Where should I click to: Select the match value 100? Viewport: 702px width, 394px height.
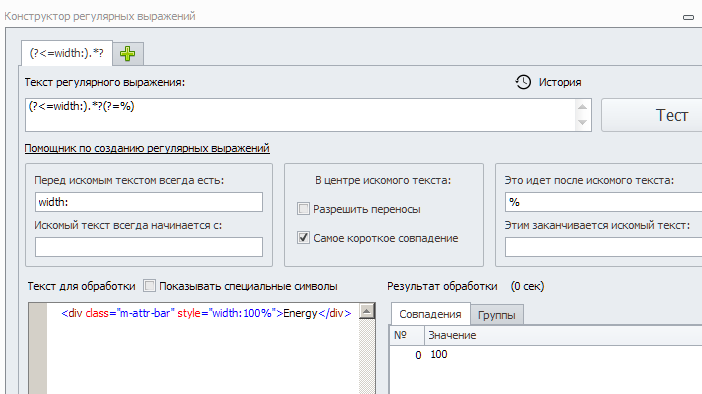[439, 355]
